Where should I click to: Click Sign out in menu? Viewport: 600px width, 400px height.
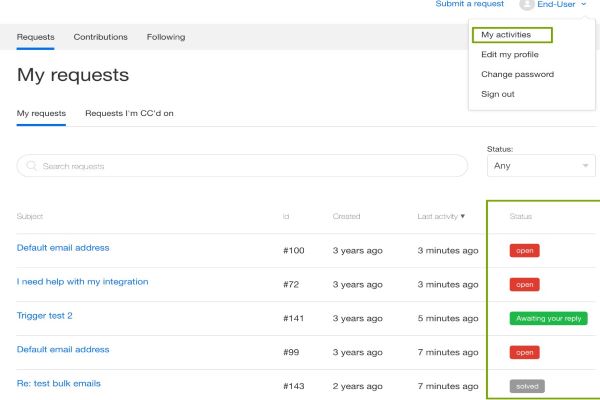(498, 94)
